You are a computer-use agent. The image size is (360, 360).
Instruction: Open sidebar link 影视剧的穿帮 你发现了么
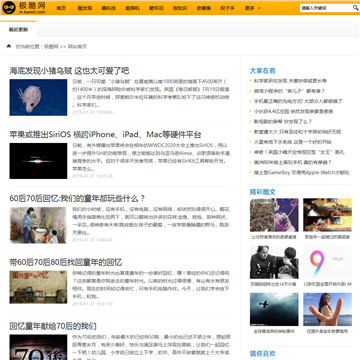click(x=283, y=121)
